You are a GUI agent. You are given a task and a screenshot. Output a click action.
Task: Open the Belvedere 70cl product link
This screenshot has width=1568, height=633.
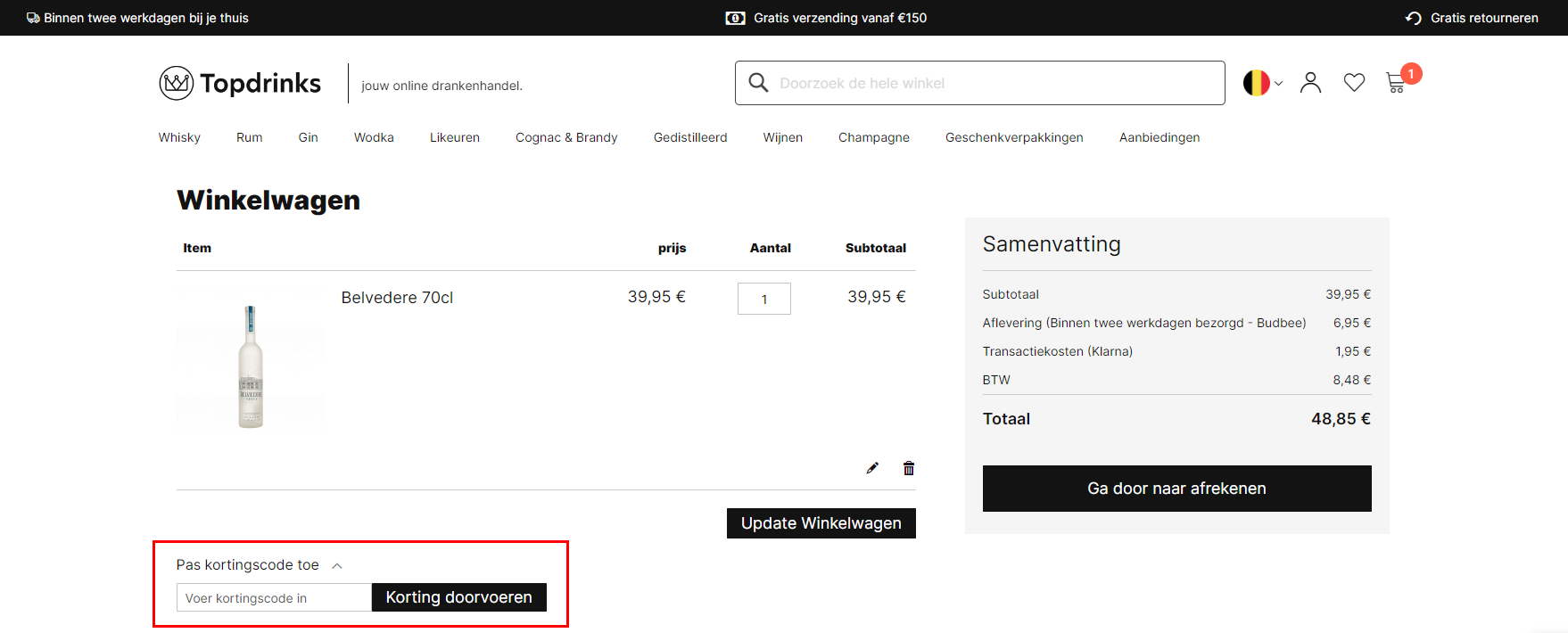(x=397, y=298)
